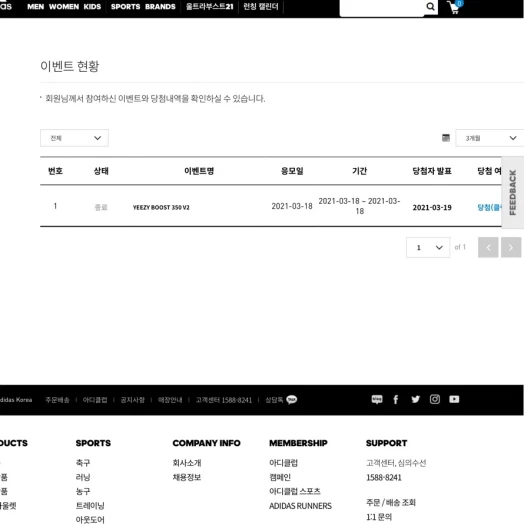The image size is (524, 525).
Task: Open 농구 under SPORTS
Action: coord(83,491)
